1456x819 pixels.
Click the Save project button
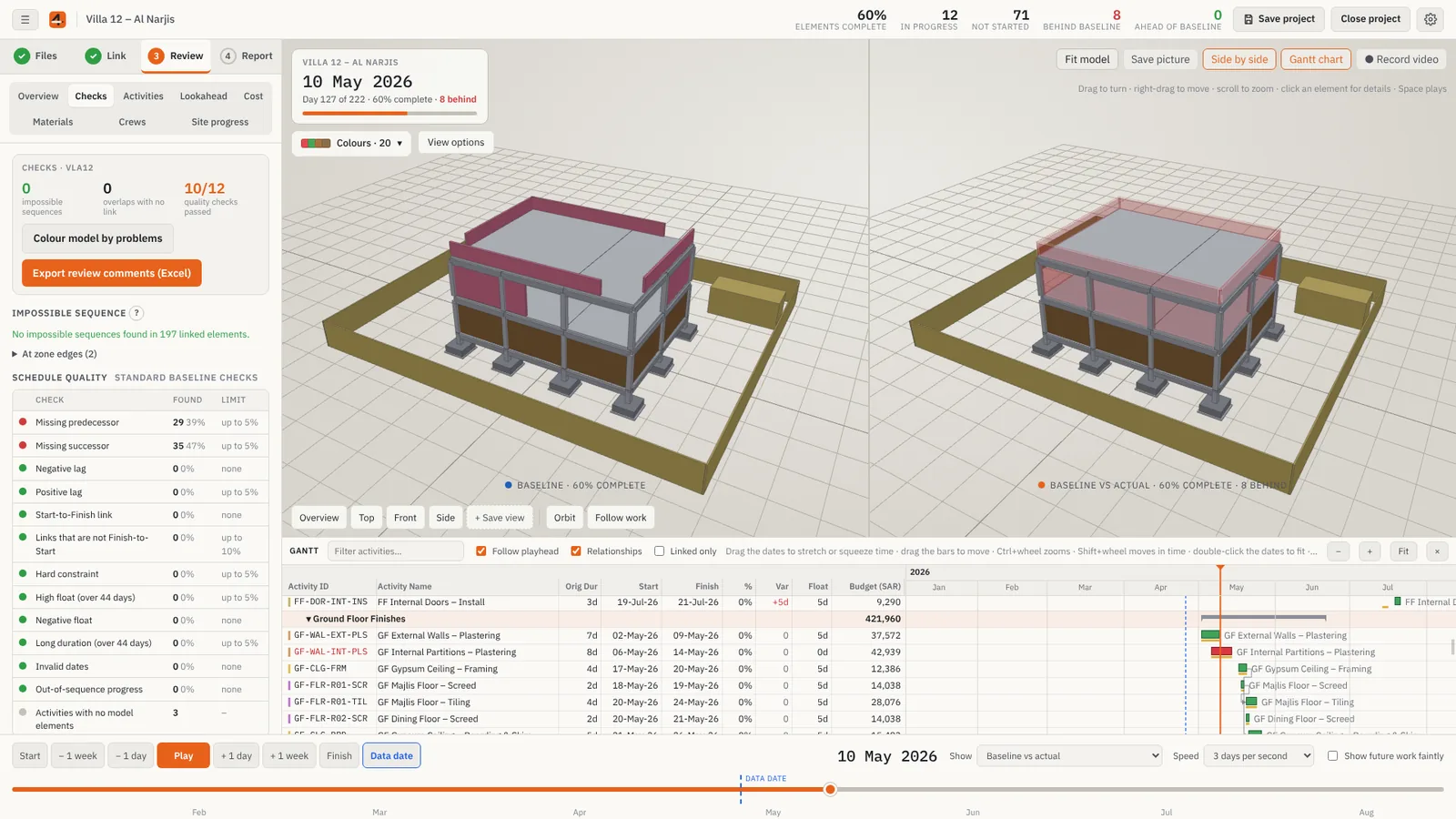click(x=1279, y=19)
